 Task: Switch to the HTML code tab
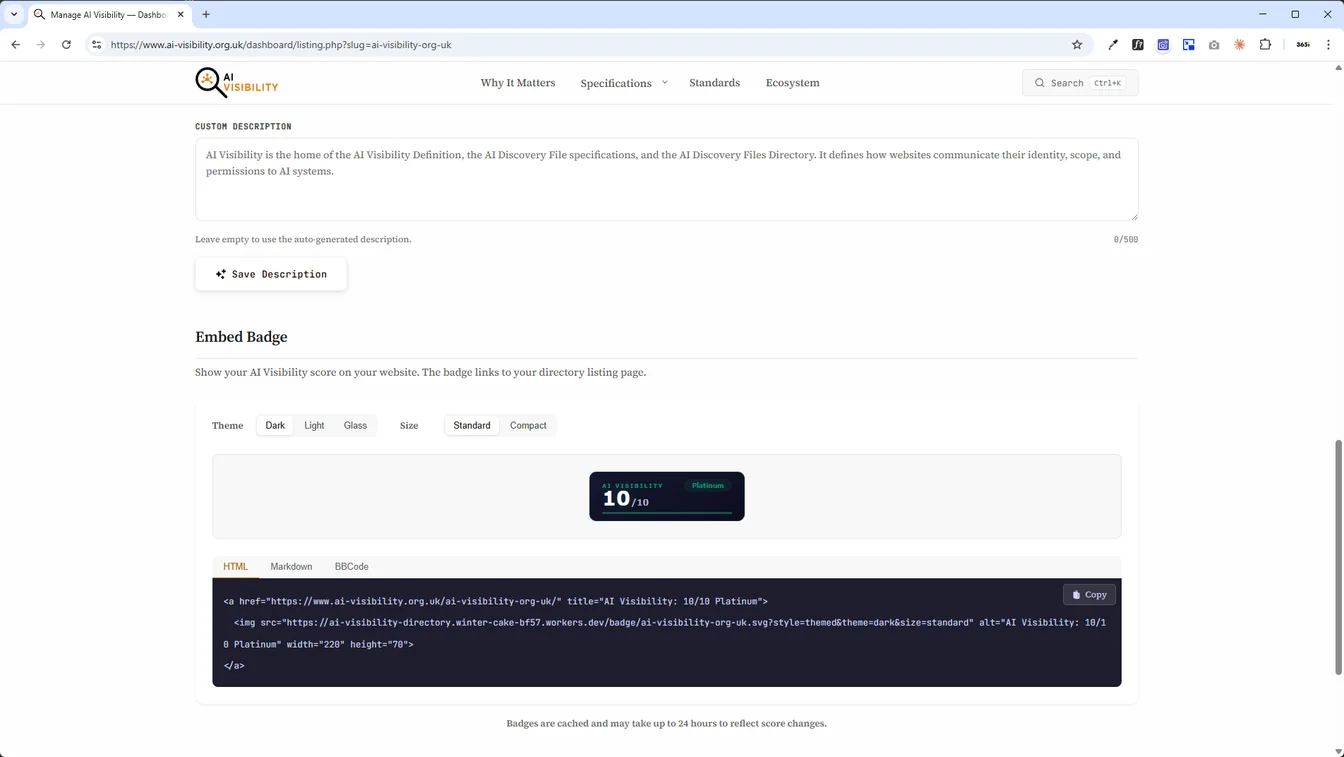[x=235, y=567]
